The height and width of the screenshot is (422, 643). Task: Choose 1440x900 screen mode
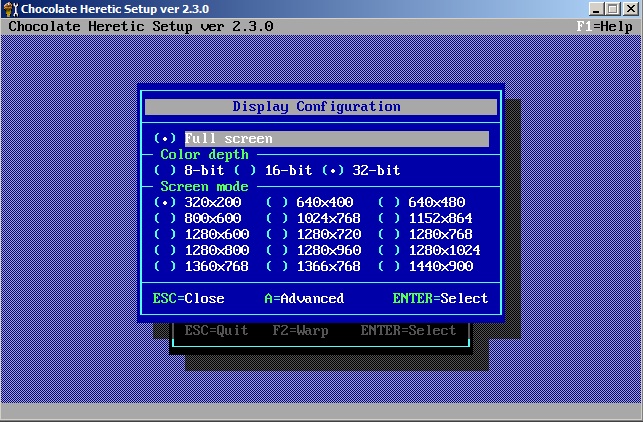pos(425,266)
